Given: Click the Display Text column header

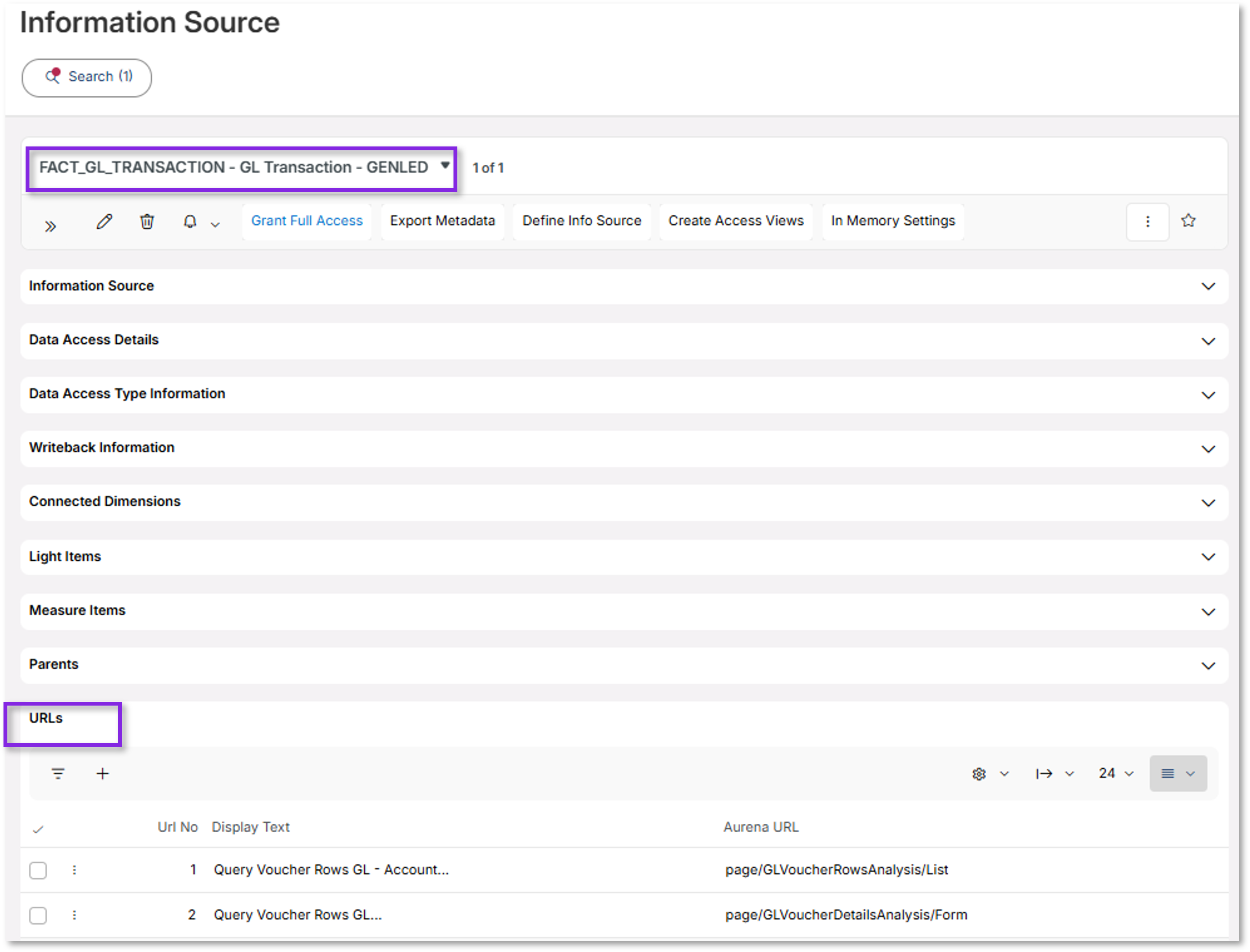Looking at the screenshot, I should 250,827.
